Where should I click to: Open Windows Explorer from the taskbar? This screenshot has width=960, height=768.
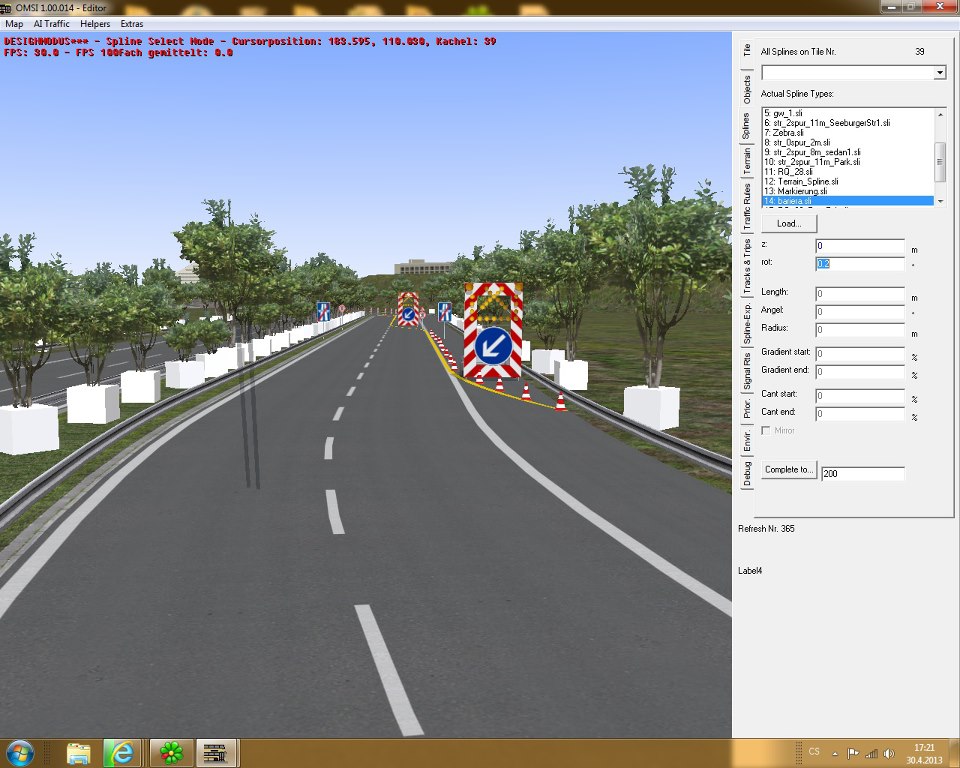click(x=79, y=751)
